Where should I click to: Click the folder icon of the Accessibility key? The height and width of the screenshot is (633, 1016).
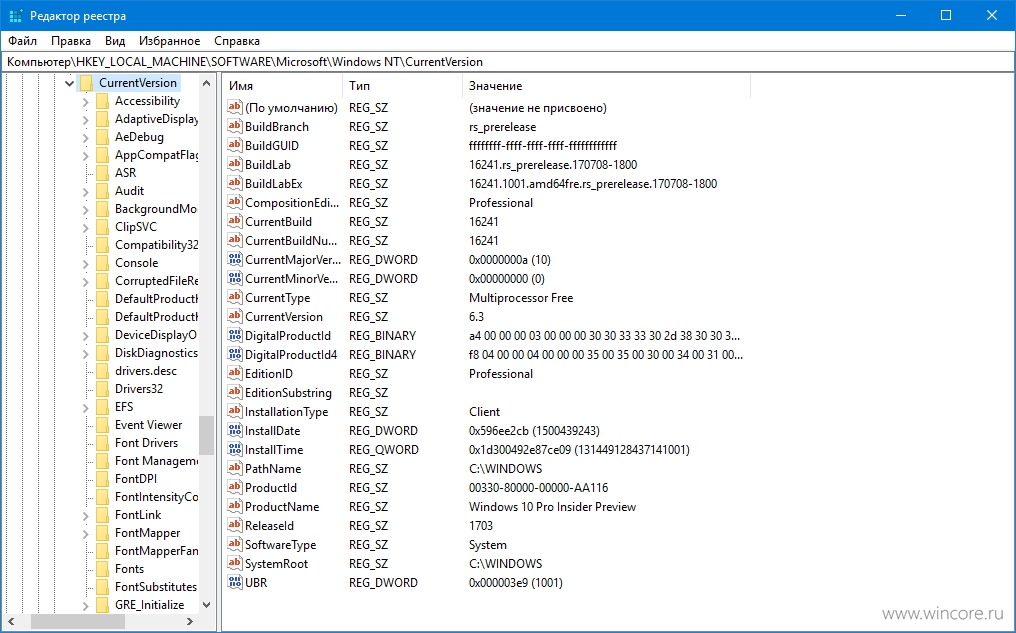[102, 101]
